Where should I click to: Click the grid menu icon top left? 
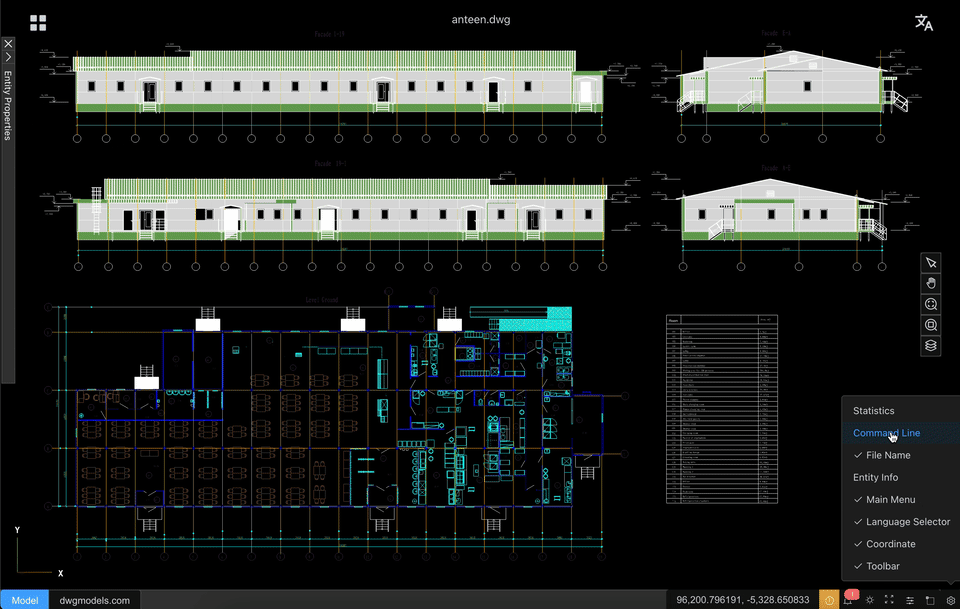coord(38,22)
